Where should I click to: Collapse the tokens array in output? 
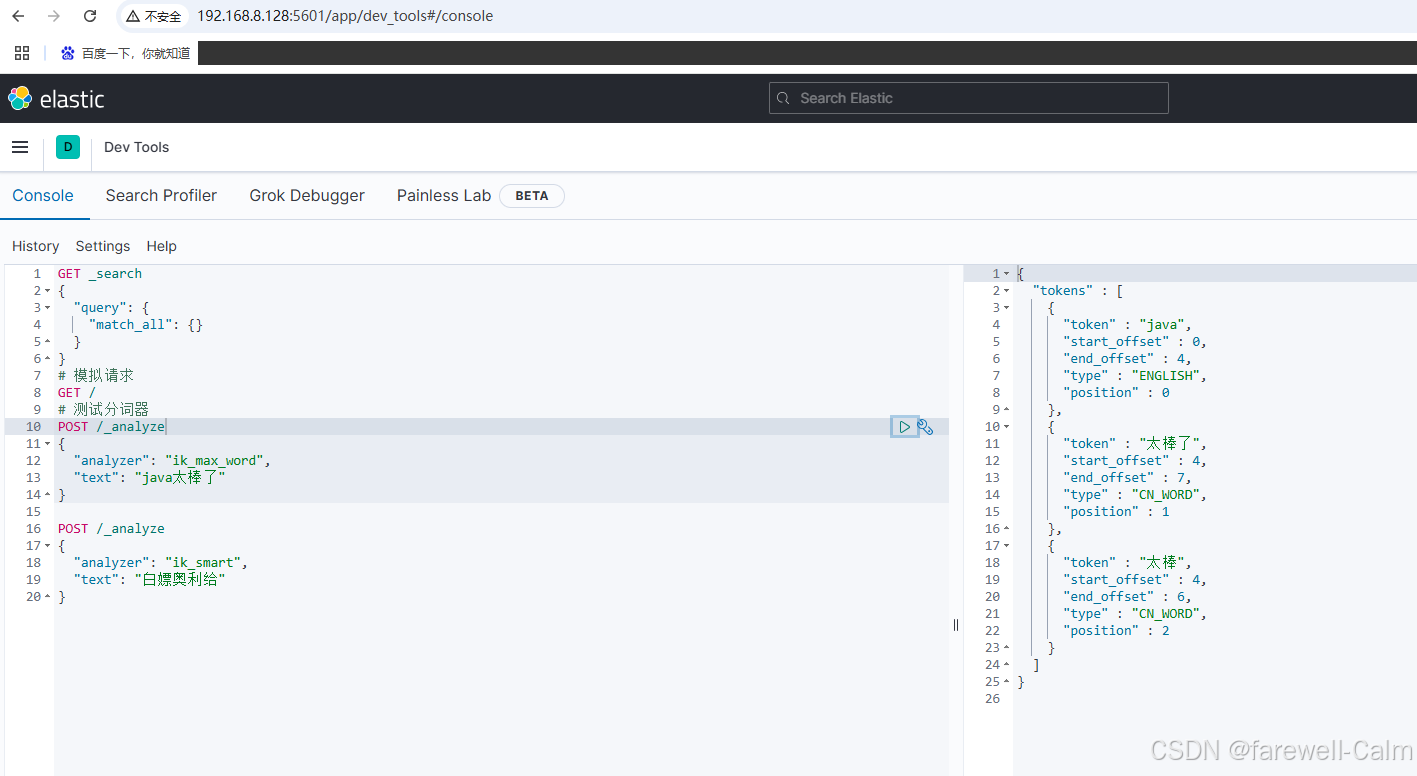coord(1006,291)
